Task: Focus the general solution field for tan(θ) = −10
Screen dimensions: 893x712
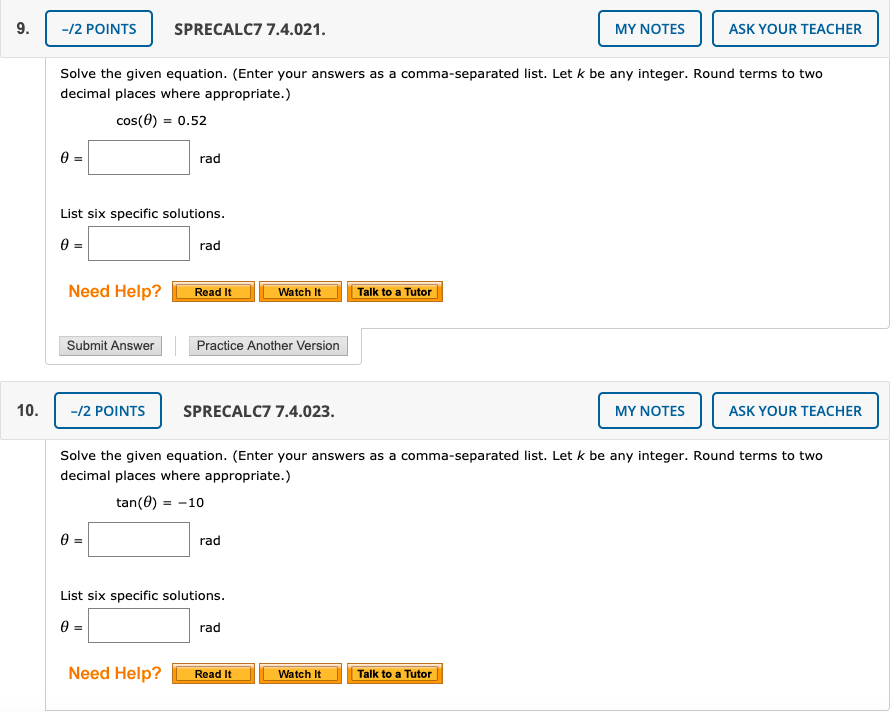Action: (139, 539)
